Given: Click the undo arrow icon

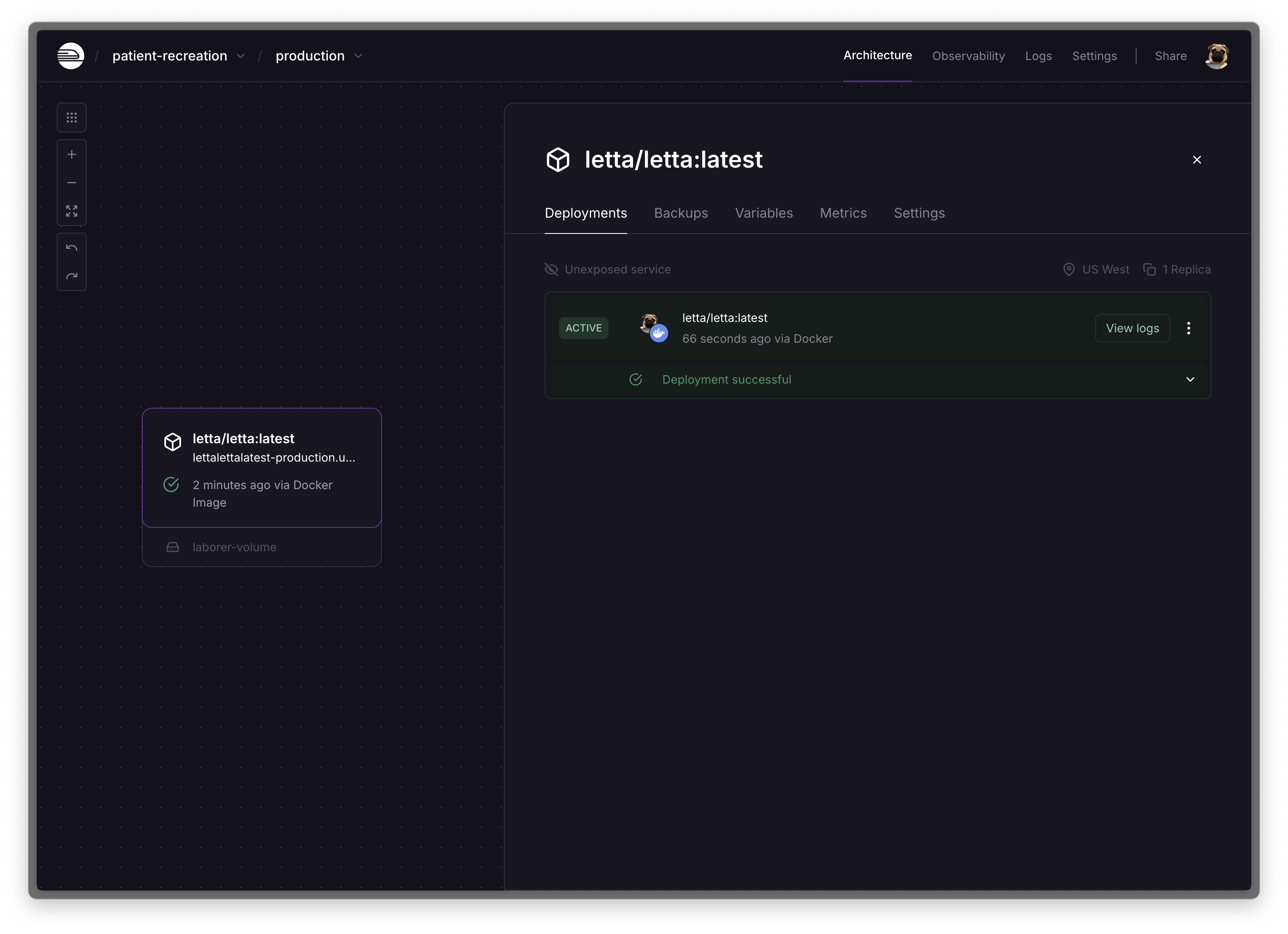Looking at the screenshot, I should click(x=72, y=248).
